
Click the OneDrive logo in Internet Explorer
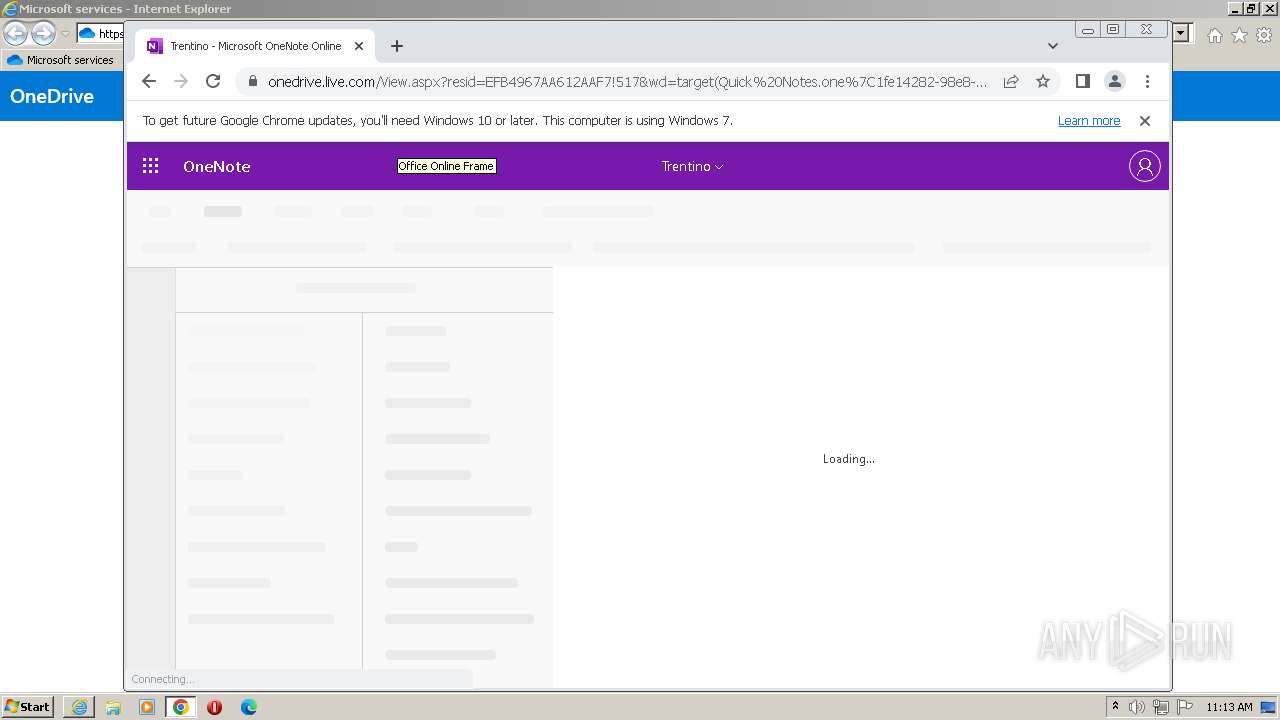point(52,96)
